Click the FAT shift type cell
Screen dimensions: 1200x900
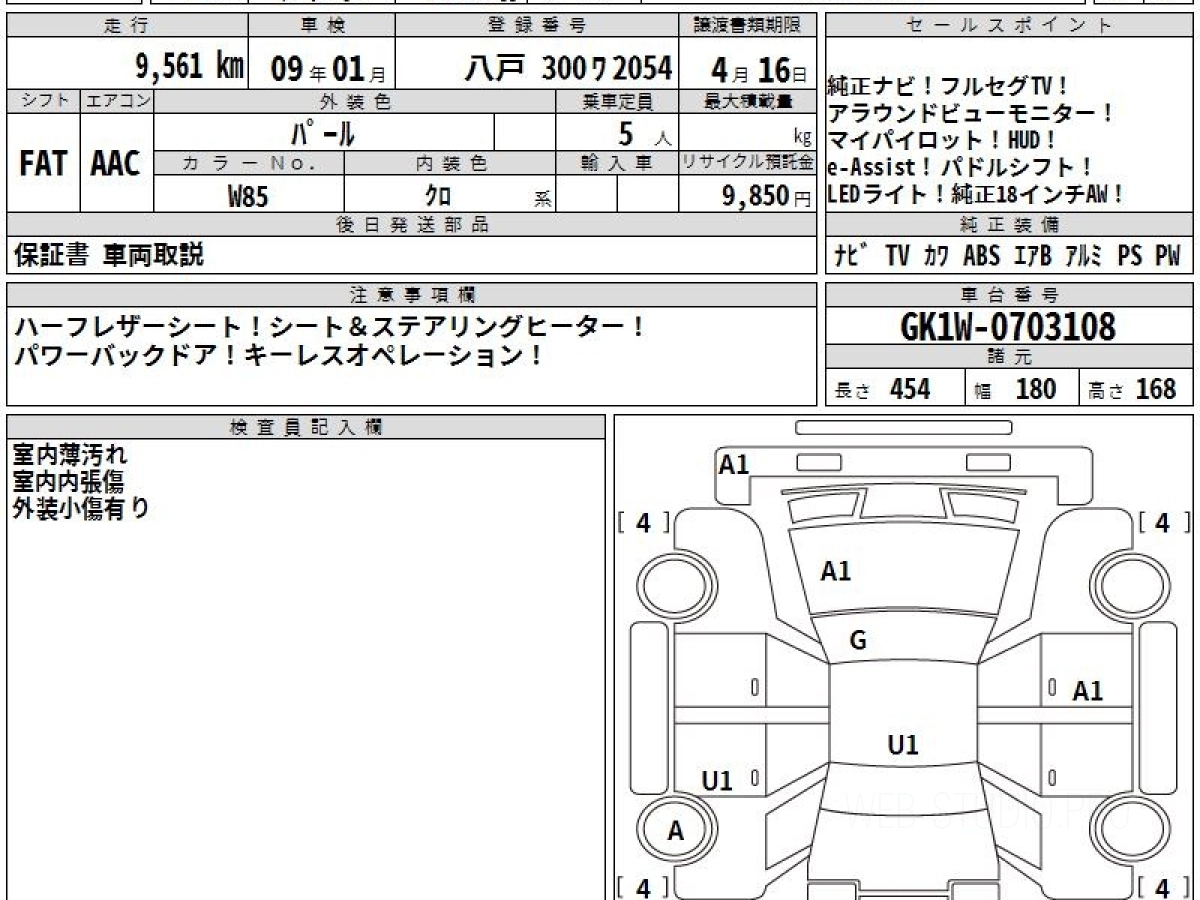coord(43,164)
